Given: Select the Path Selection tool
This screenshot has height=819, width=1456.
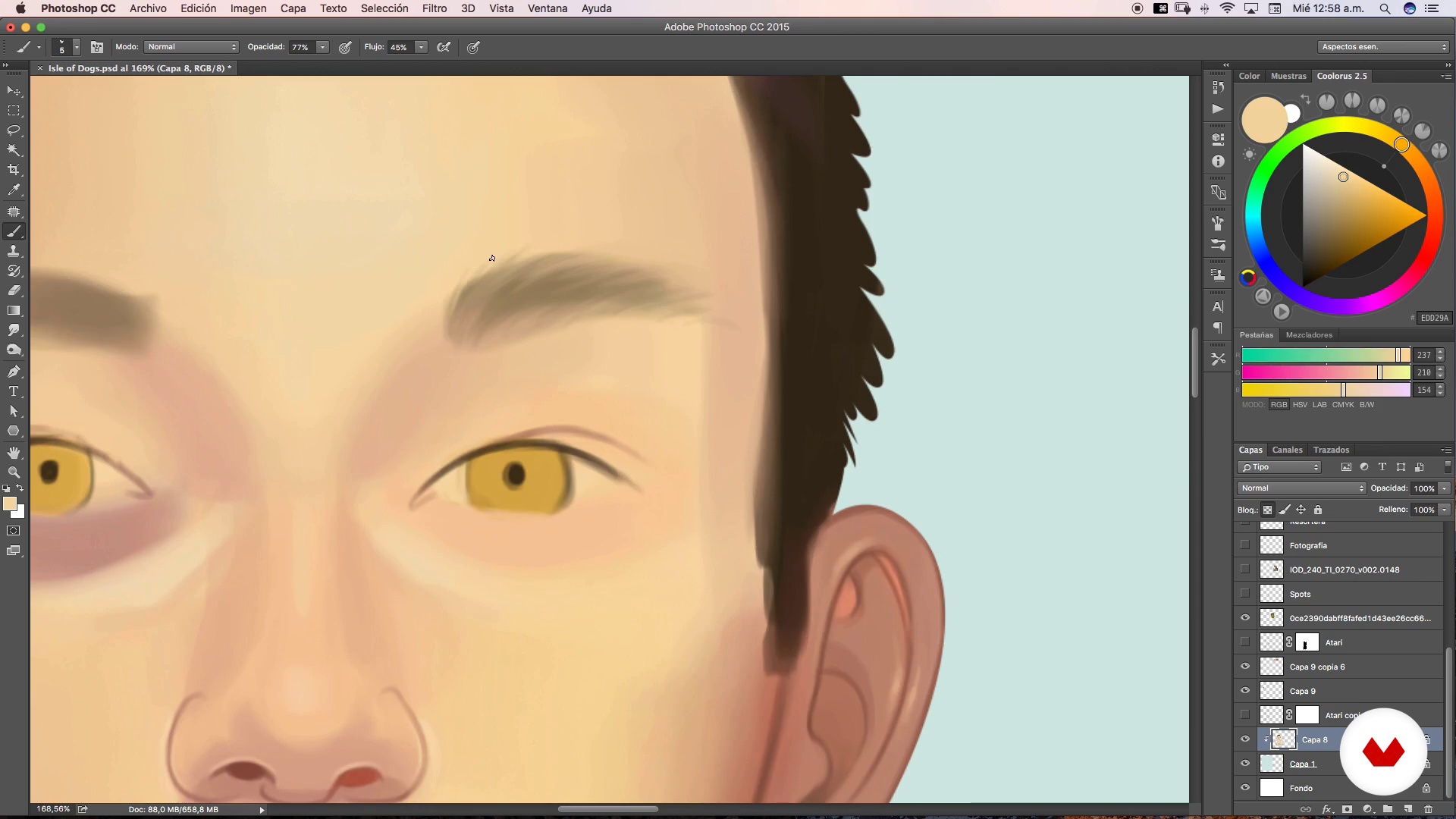Looking at the screenshot, I should 14,411.
